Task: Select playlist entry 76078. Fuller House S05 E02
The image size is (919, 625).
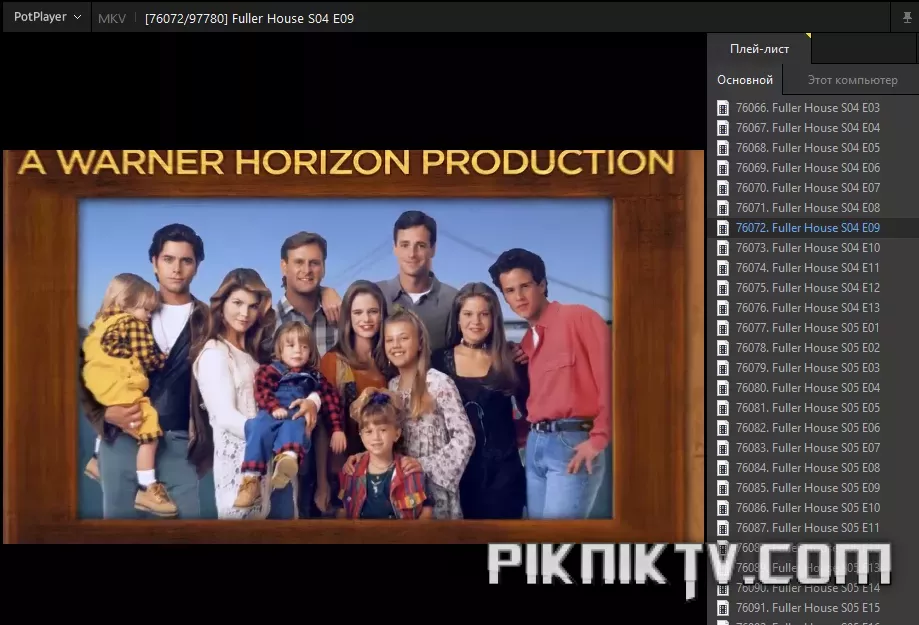Action: 813,348
